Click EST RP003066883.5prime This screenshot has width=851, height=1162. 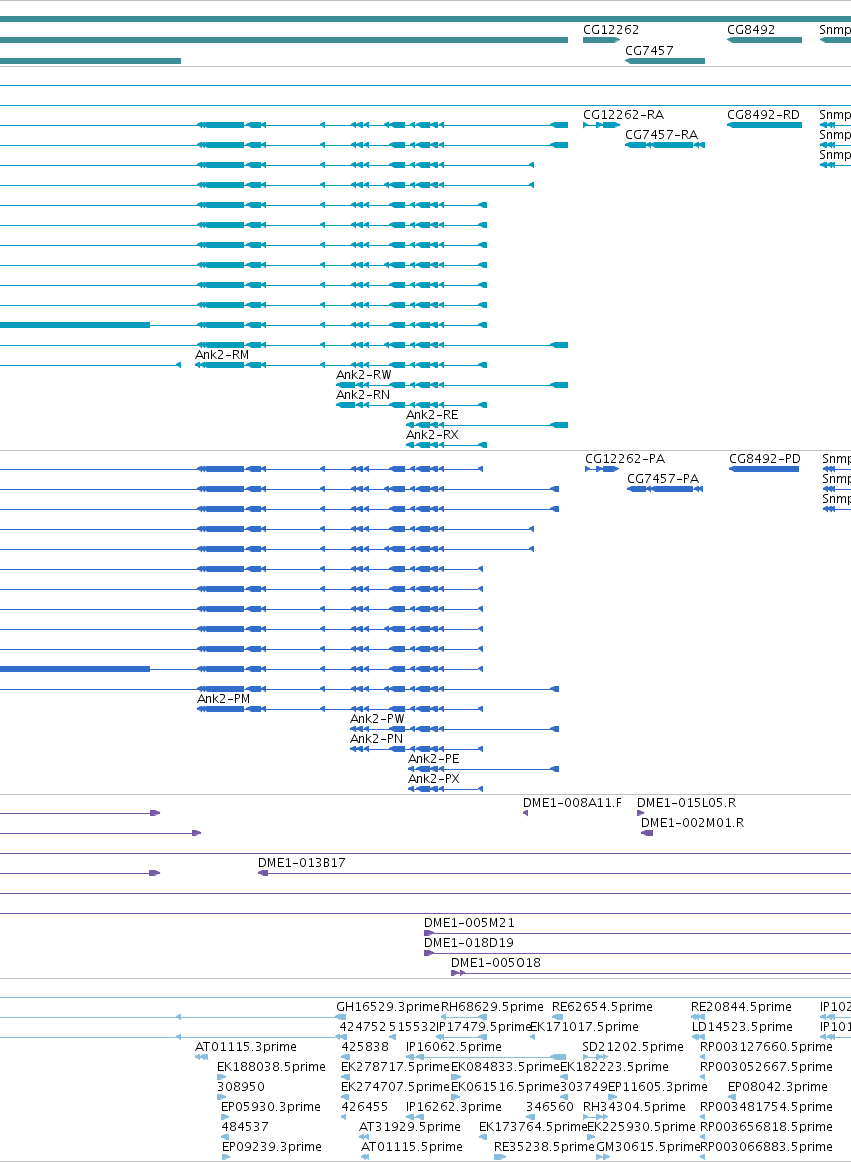point(766,1146)
